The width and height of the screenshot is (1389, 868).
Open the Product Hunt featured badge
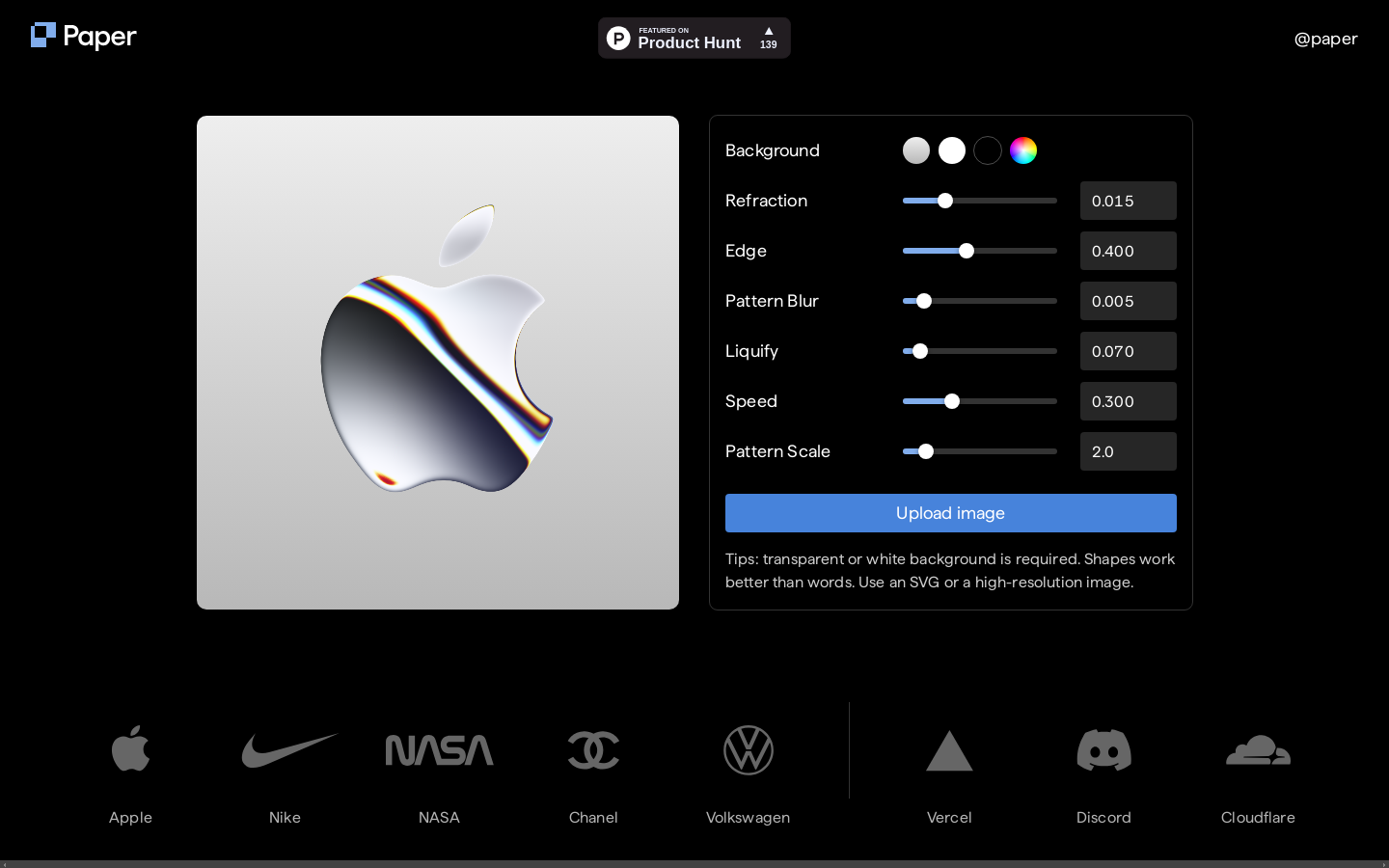coord(694,38)
